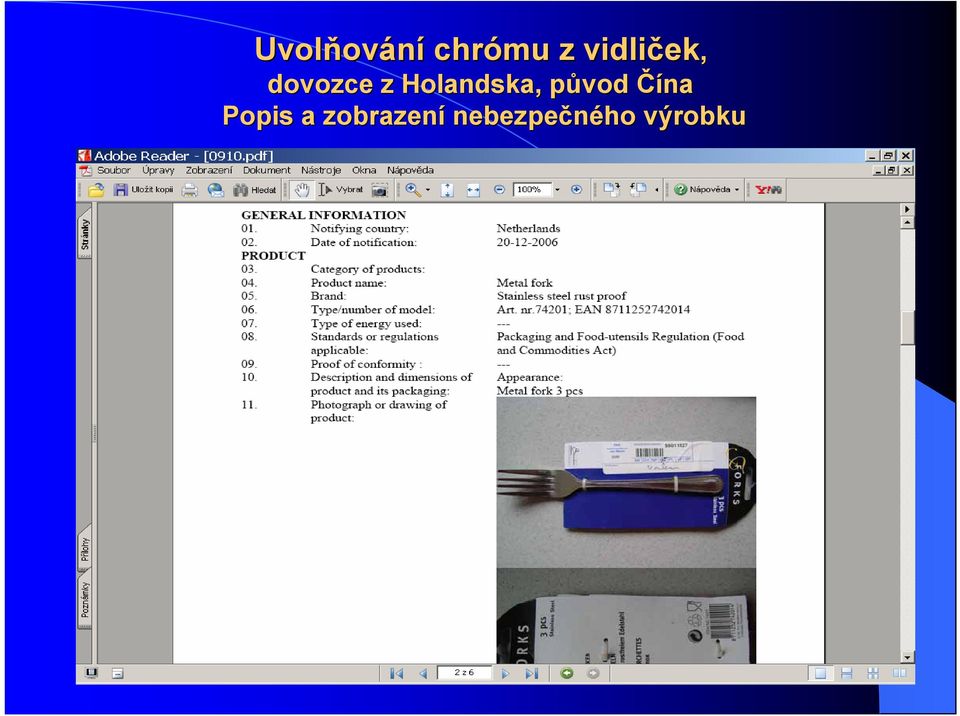The image size is (960, 716).
Task: Open the Soubor menu
Action: coord(114,170)
